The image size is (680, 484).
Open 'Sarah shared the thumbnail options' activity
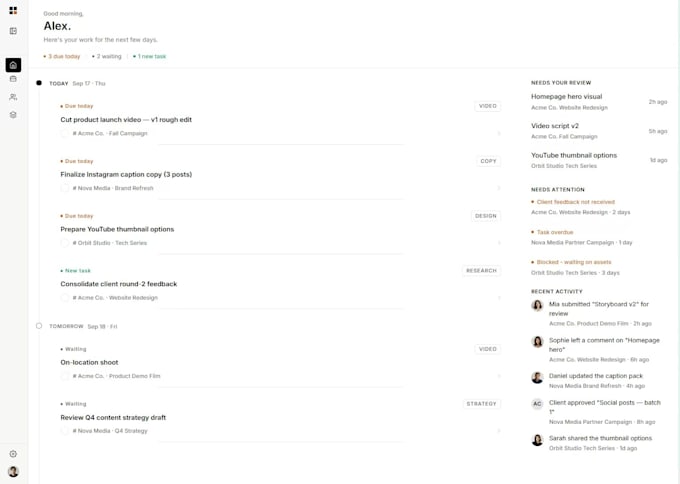click(x=600, y=443)
